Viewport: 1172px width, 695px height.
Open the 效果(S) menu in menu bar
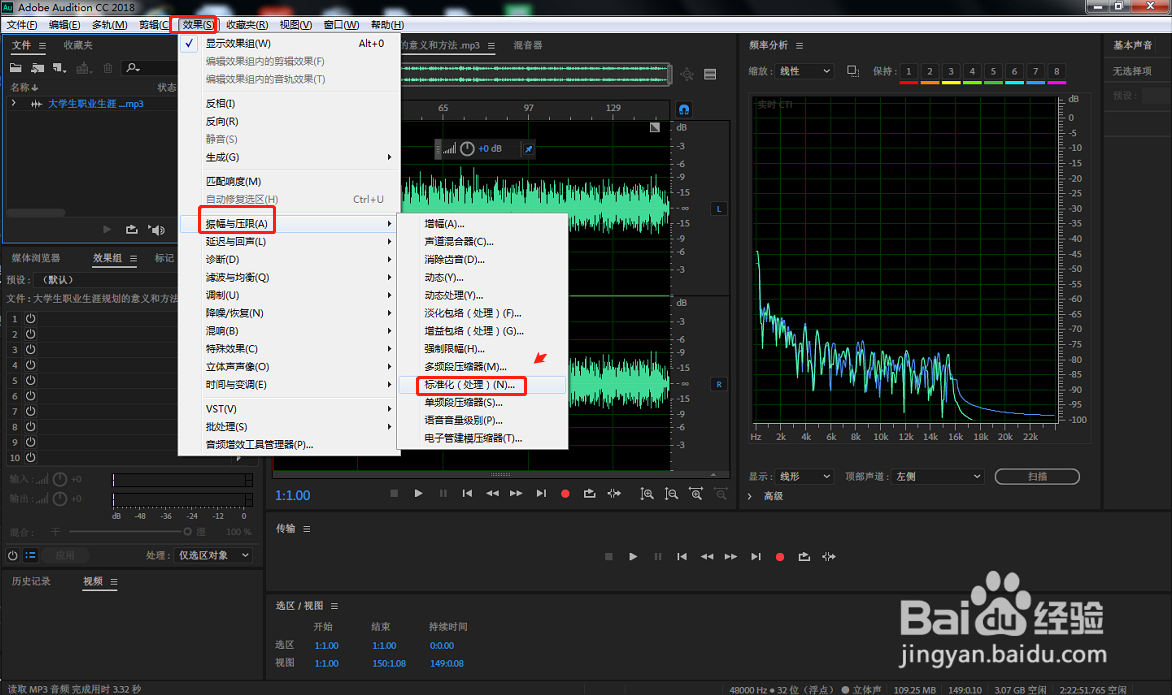click(x=197, y=25)
